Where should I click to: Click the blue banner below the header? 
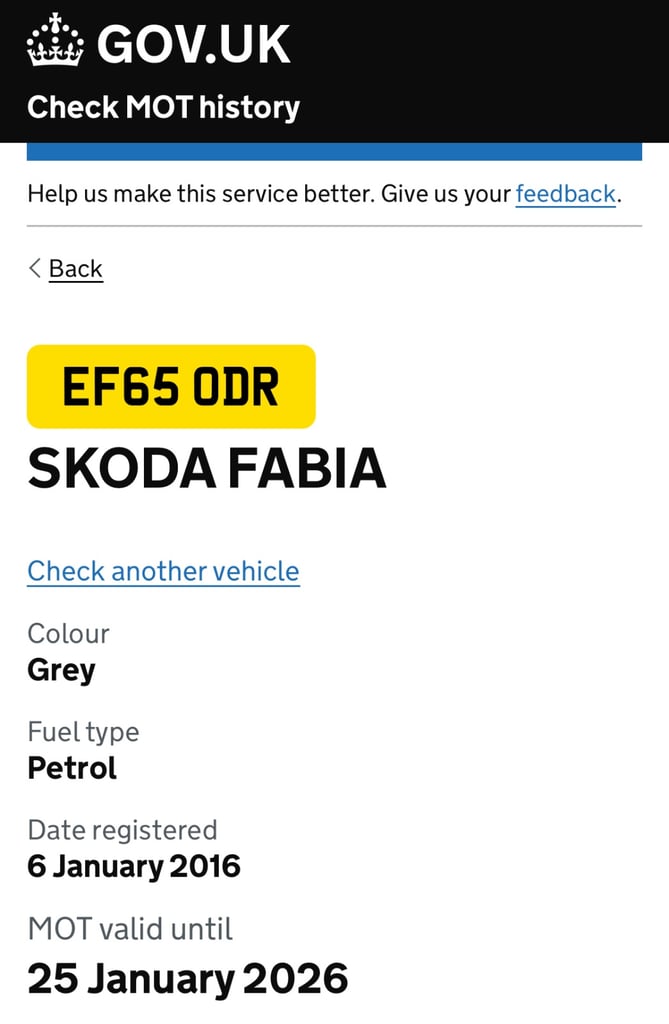click(334, 149)
